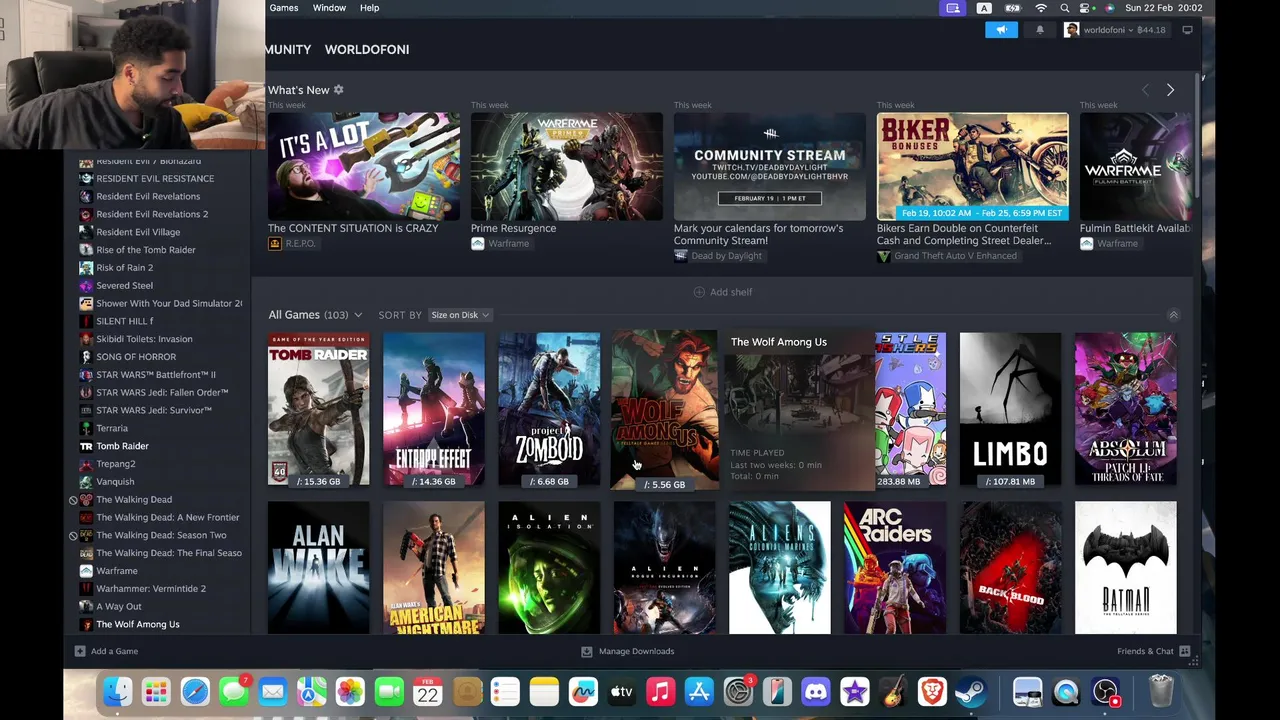The image size is (1280, 720).
Task: Go to next What's New items
Action: [x=1170, y=90]
